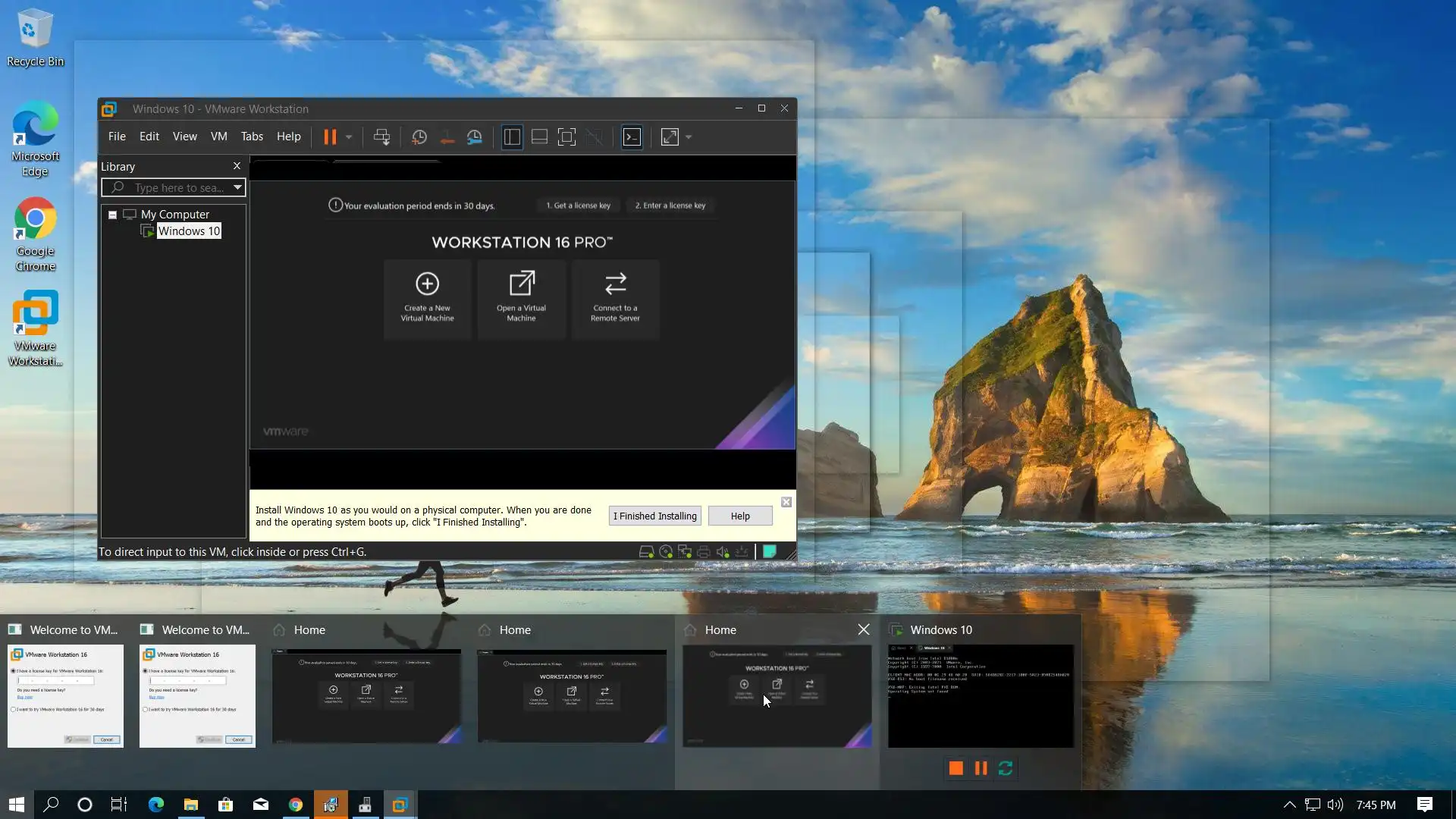
Task: Click the take snapshot icon
Action: coord(419,137)
